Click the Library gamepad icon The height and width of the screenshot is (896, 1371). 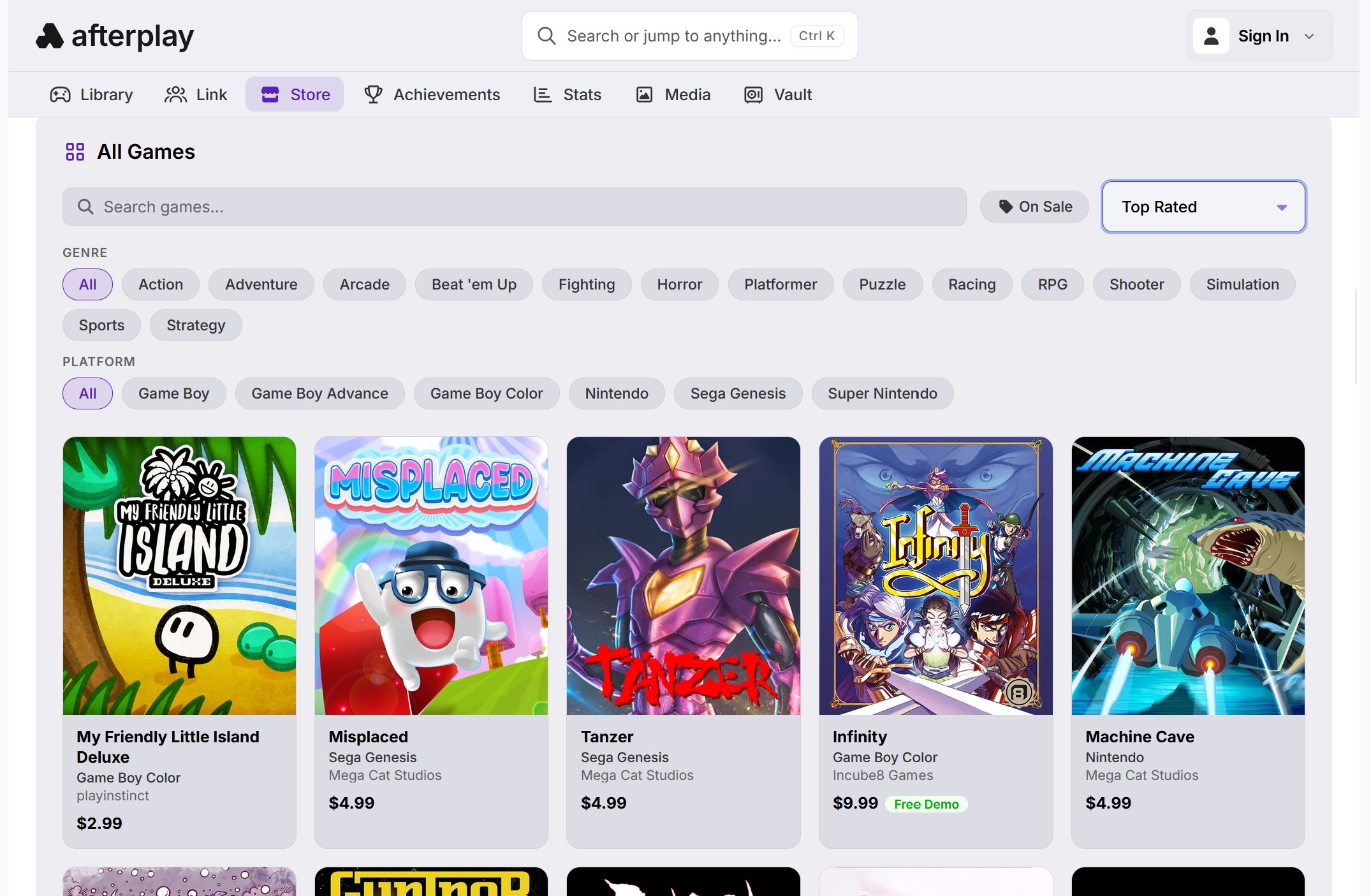pyautogui.click(x=61, y=94)
